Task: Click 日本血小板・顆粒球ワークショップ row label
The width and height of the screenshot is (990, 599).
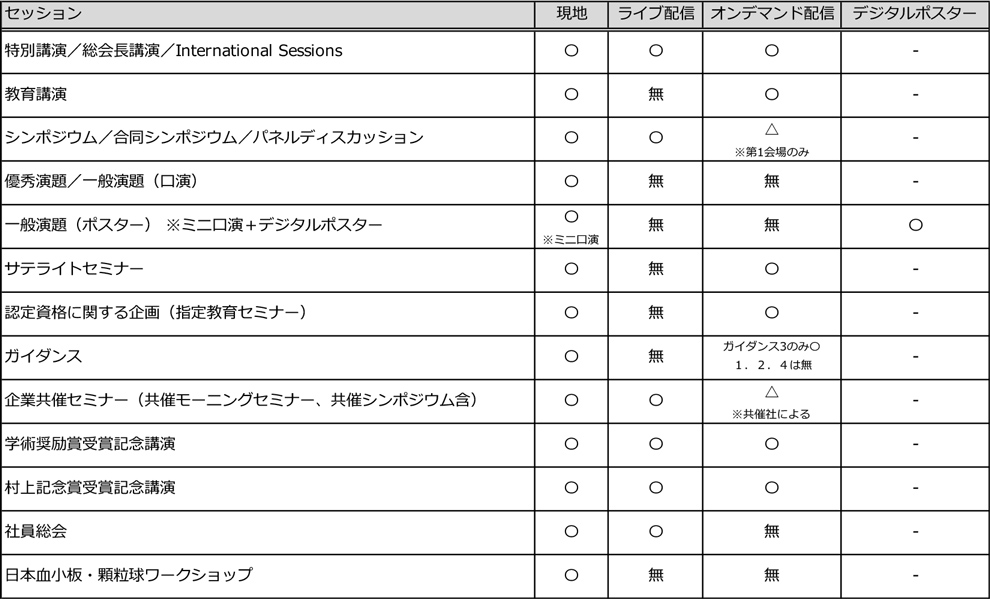Action: (128, 575)
